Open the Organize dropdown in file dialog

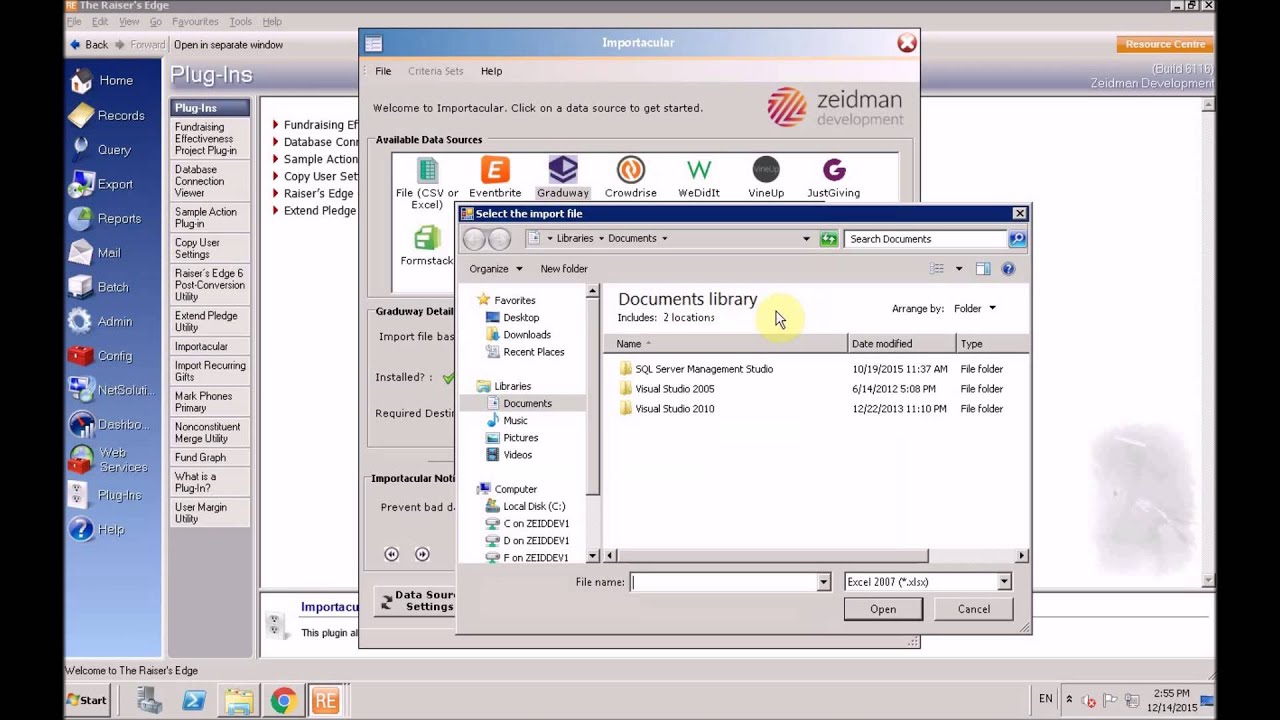[496, 269]
